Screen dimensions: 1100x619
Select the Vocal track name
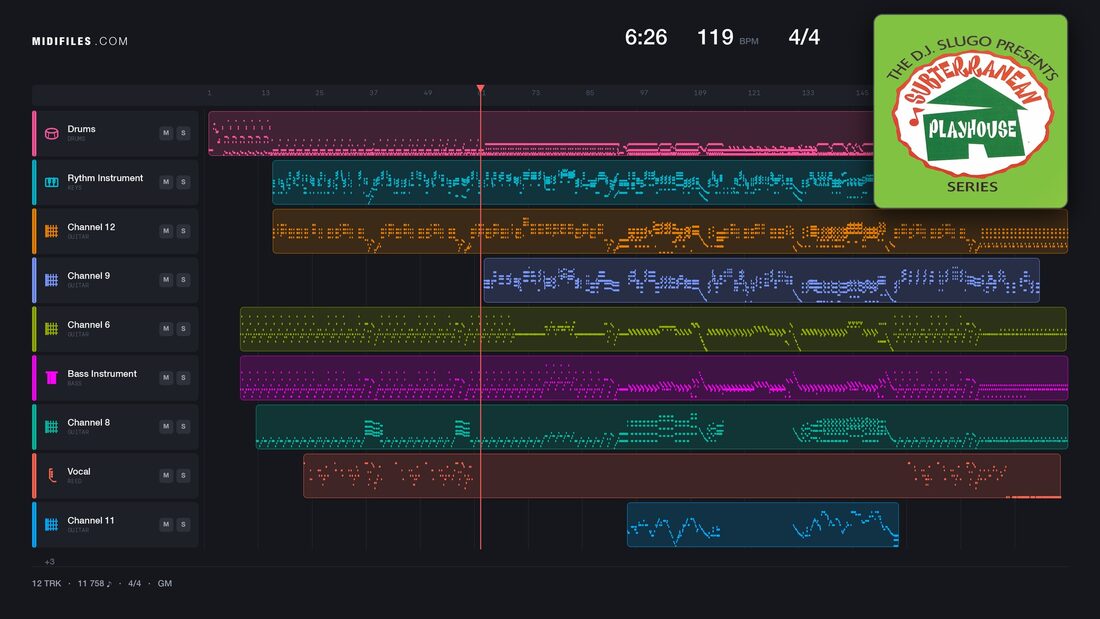coord(79,472)
